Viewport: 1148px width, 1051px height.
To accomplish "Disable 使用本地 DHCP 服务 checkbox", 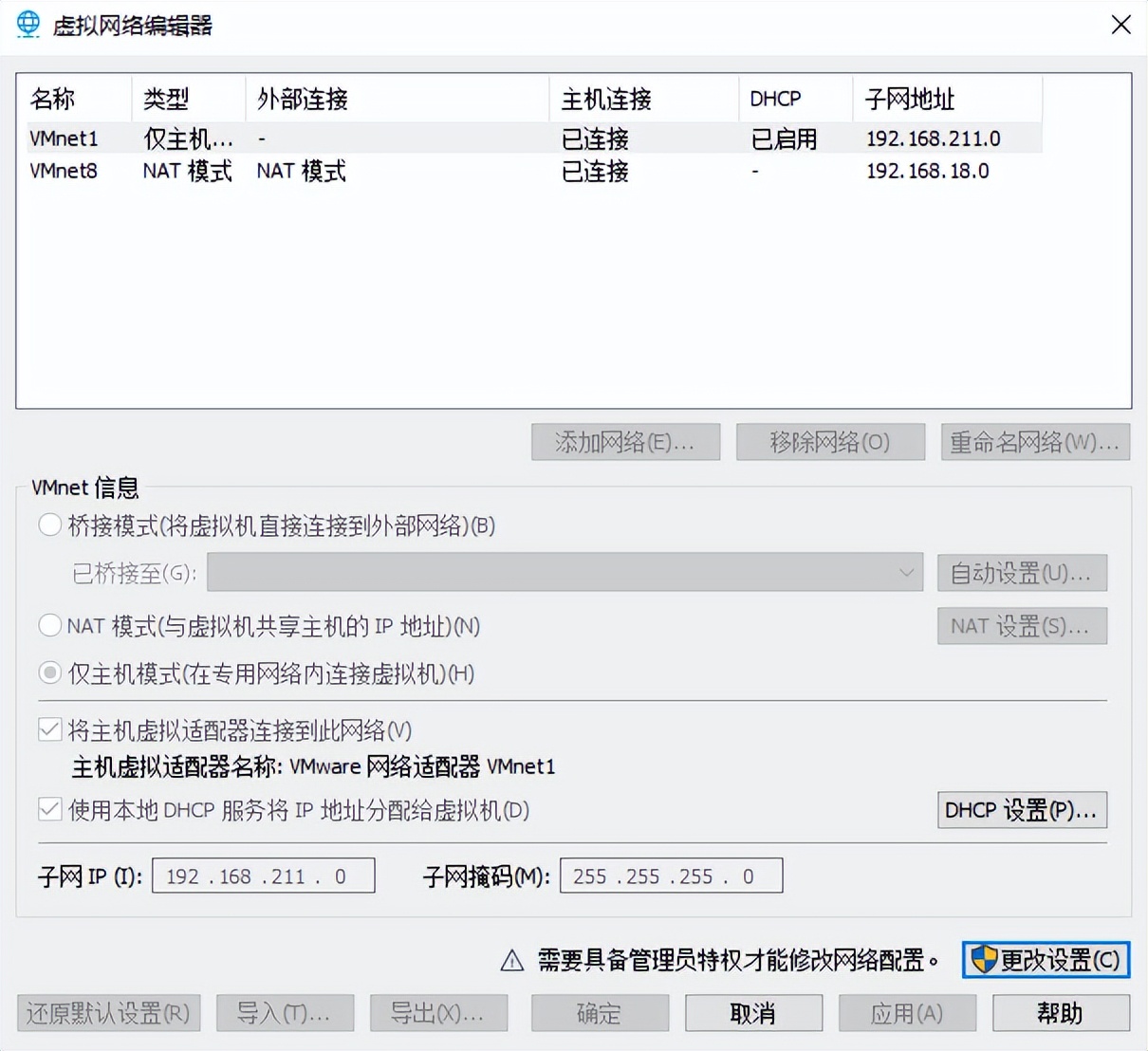I will (x=49, y=810).
